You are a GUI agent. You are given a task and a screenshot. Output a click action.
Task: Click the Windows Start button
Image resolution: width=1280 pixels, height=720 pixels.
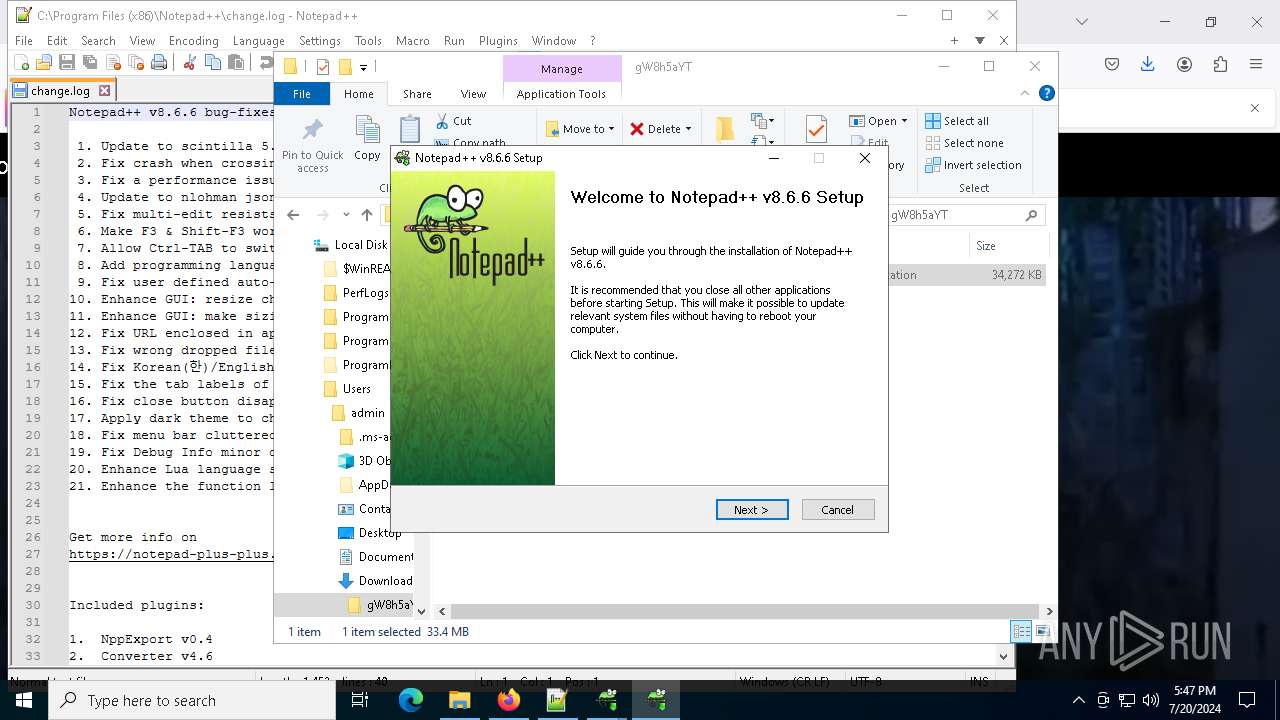tap(24, 700)
